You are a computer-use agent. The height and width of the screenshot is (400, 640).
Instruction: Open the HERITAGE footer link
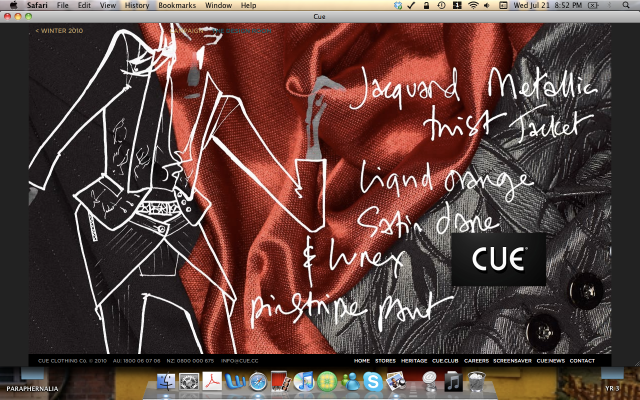414,361
